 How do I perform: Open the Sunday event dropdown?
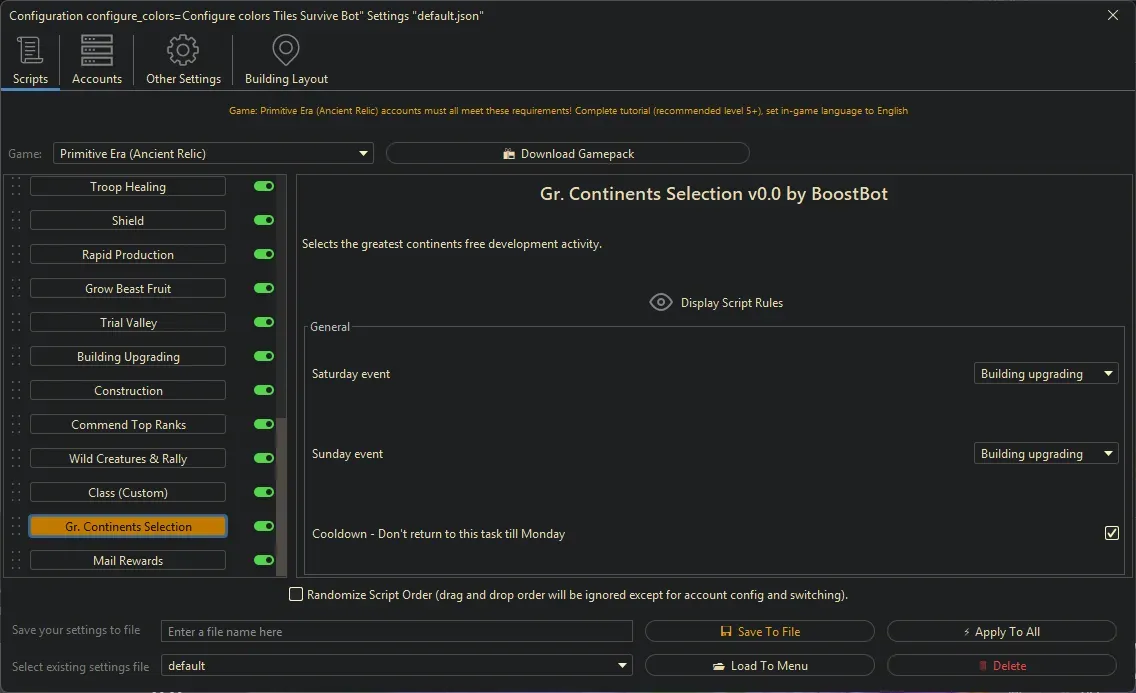click(1046, 454)
